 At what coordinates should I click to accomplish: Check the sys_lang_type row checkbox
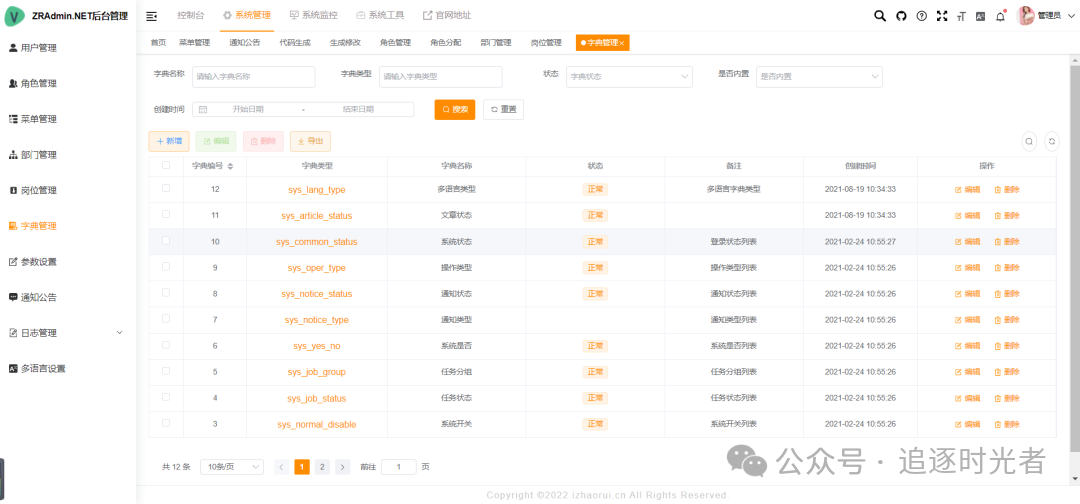[x=166, y=188]
